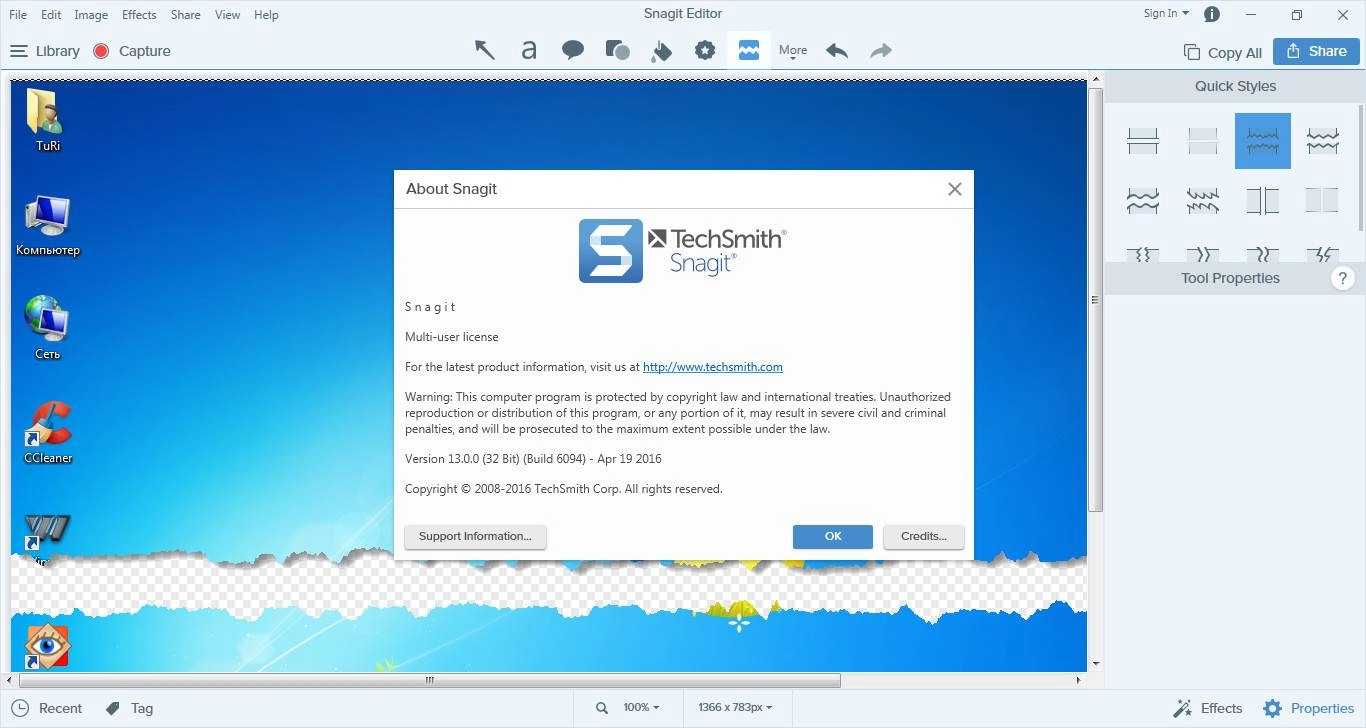Click OK in About Snagit dialog

click(x=833, y=537)
